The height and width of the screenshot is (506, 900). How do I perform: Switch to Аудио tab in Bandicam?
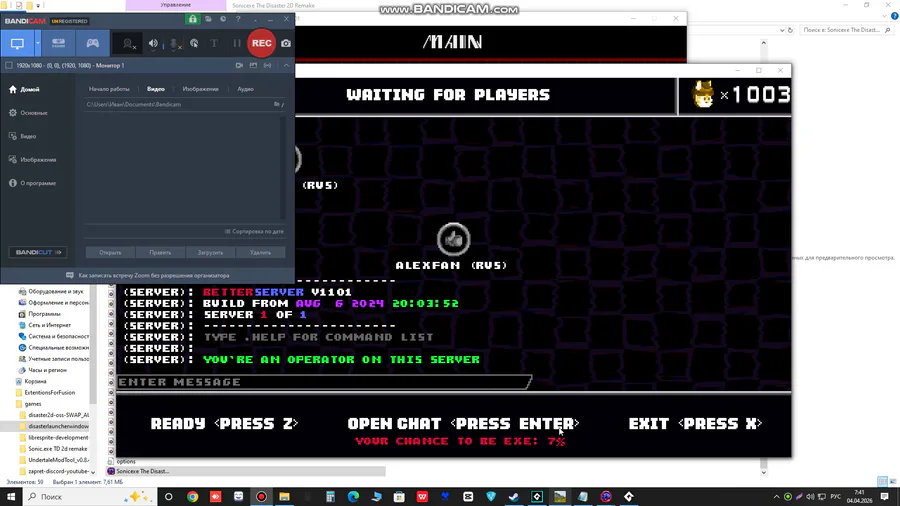245,89
